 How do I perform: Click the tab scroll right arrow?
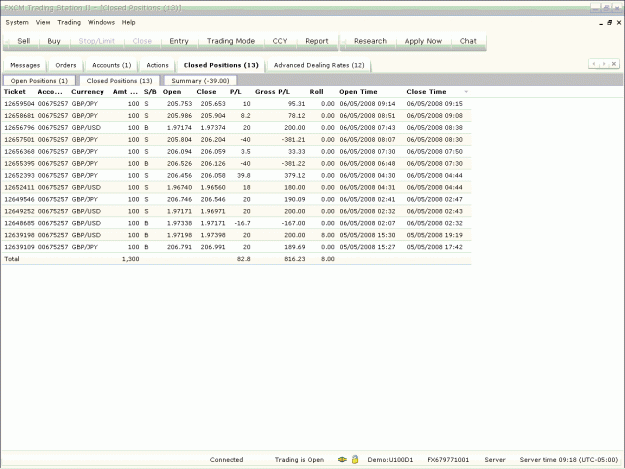pyautogui.click(x=604, y=64)
